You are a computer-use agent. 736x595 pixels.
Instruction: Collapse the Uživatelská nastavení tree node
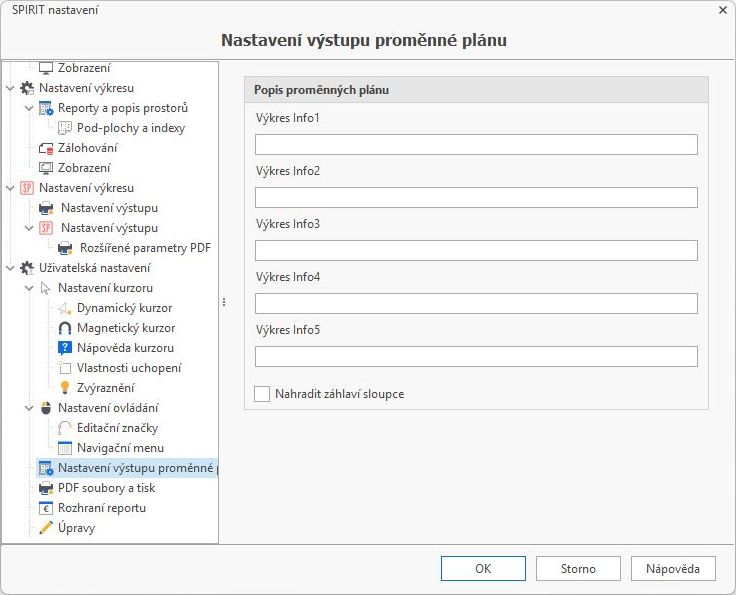coord(10,268)
